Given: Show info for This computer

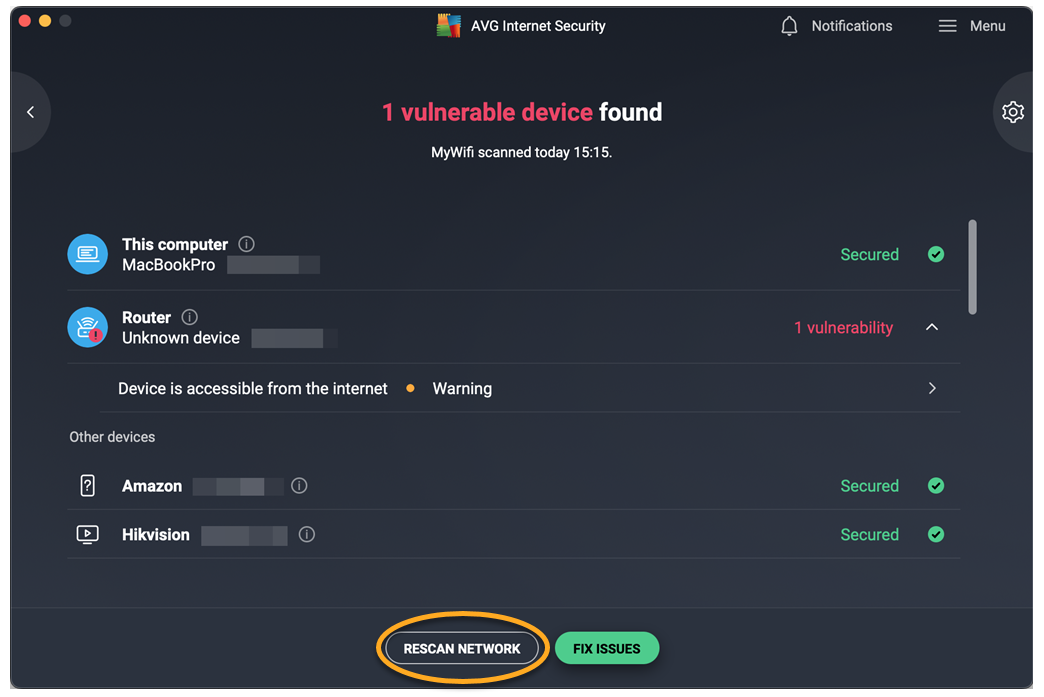Looking at the screenshot, I should (x=246, y=244).
